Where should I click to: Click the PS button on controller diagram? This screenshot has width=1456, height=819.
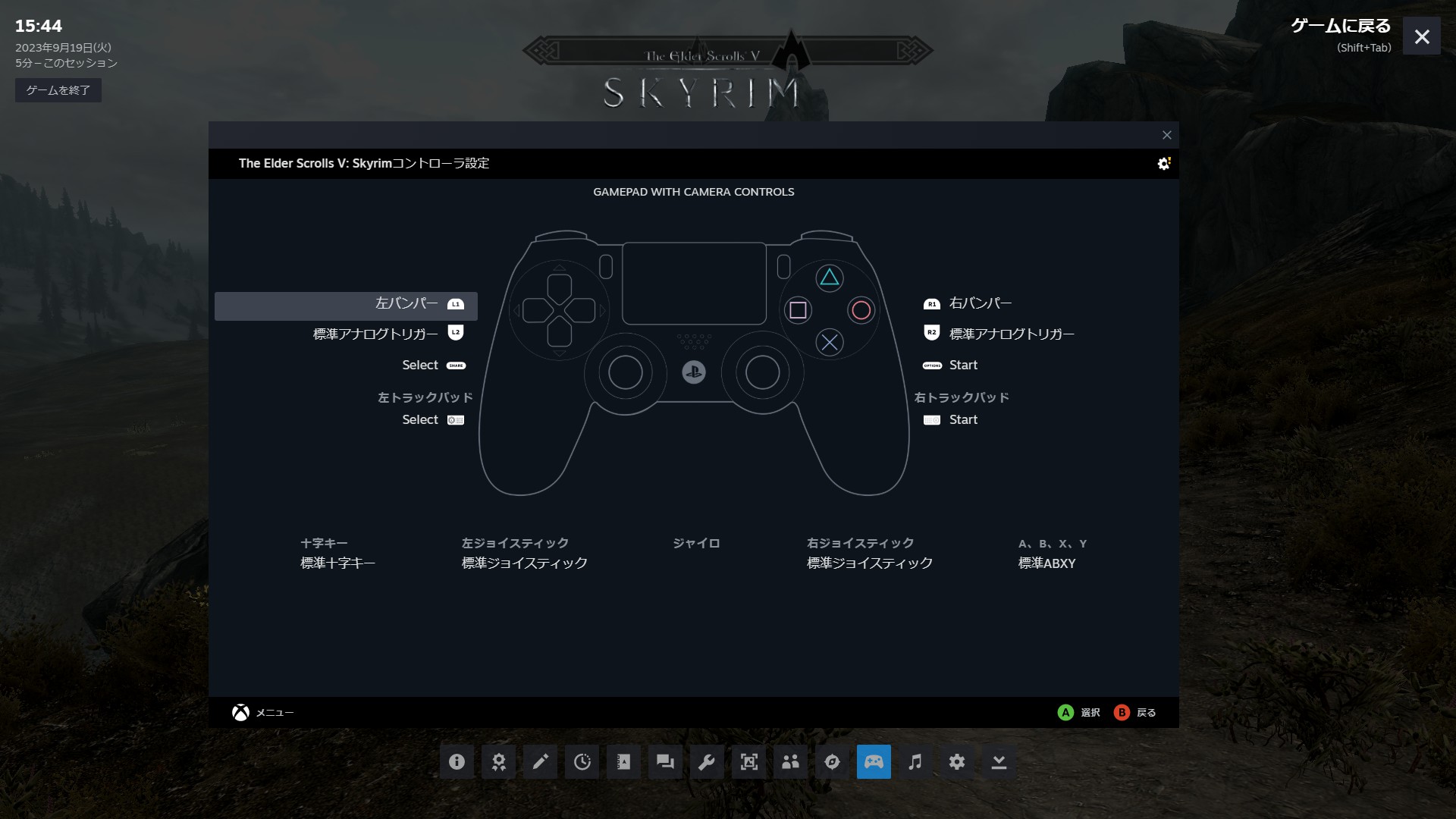pos(693,372)
